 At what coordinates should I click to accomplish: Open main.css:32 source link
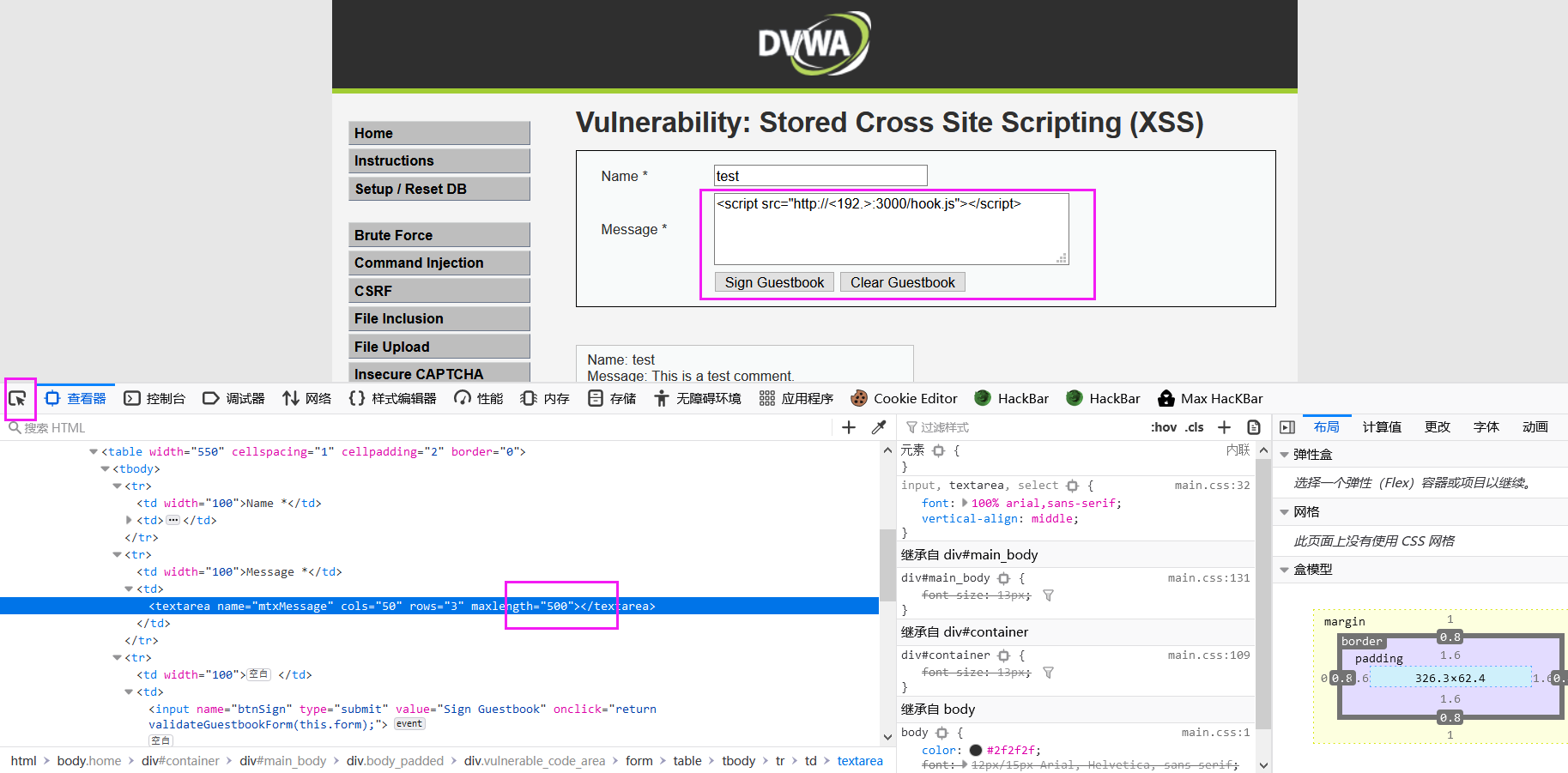(1212, 486)
